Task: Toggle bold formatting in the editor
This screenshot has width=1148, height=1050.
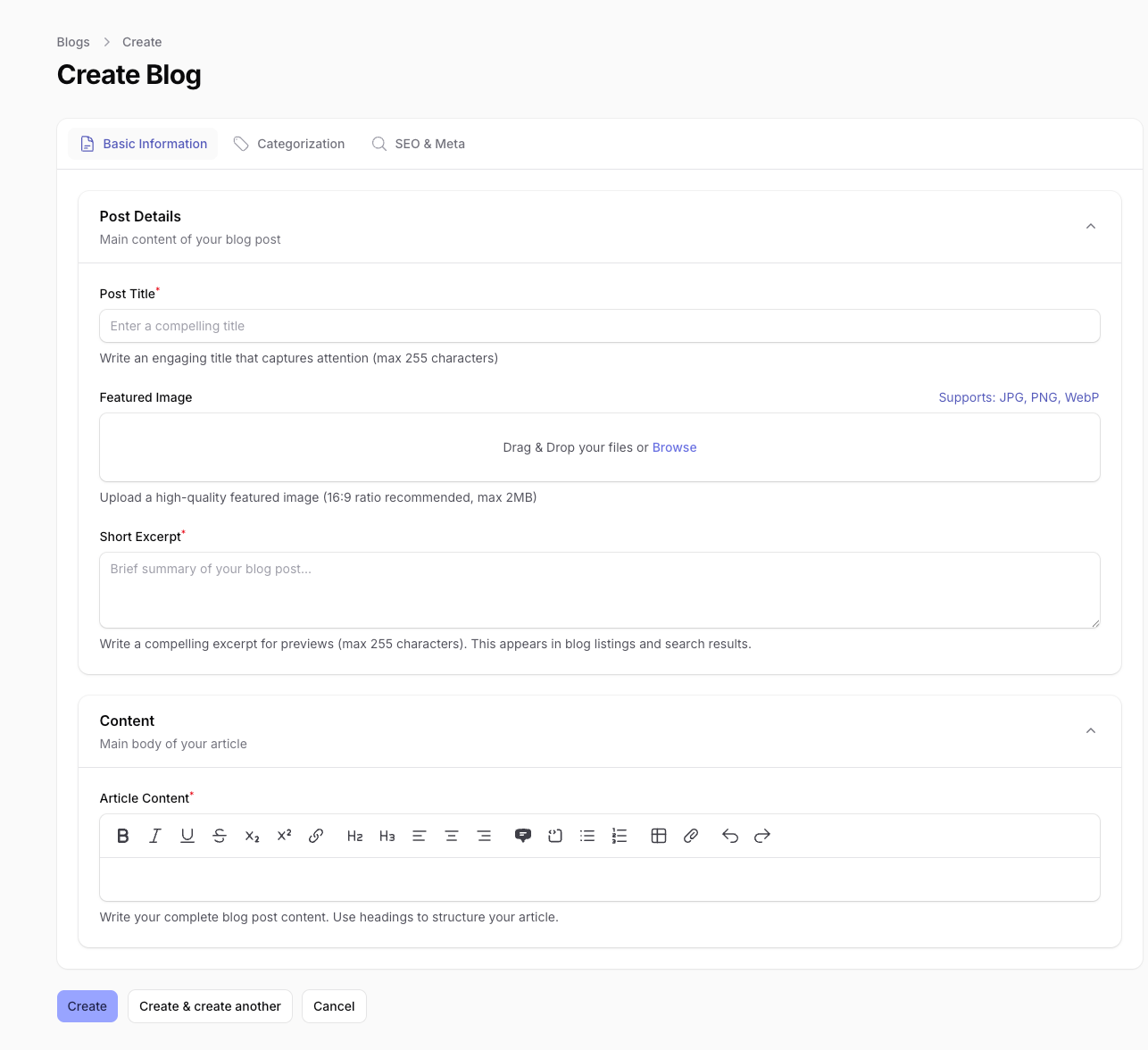Action: tap(123, 836)
